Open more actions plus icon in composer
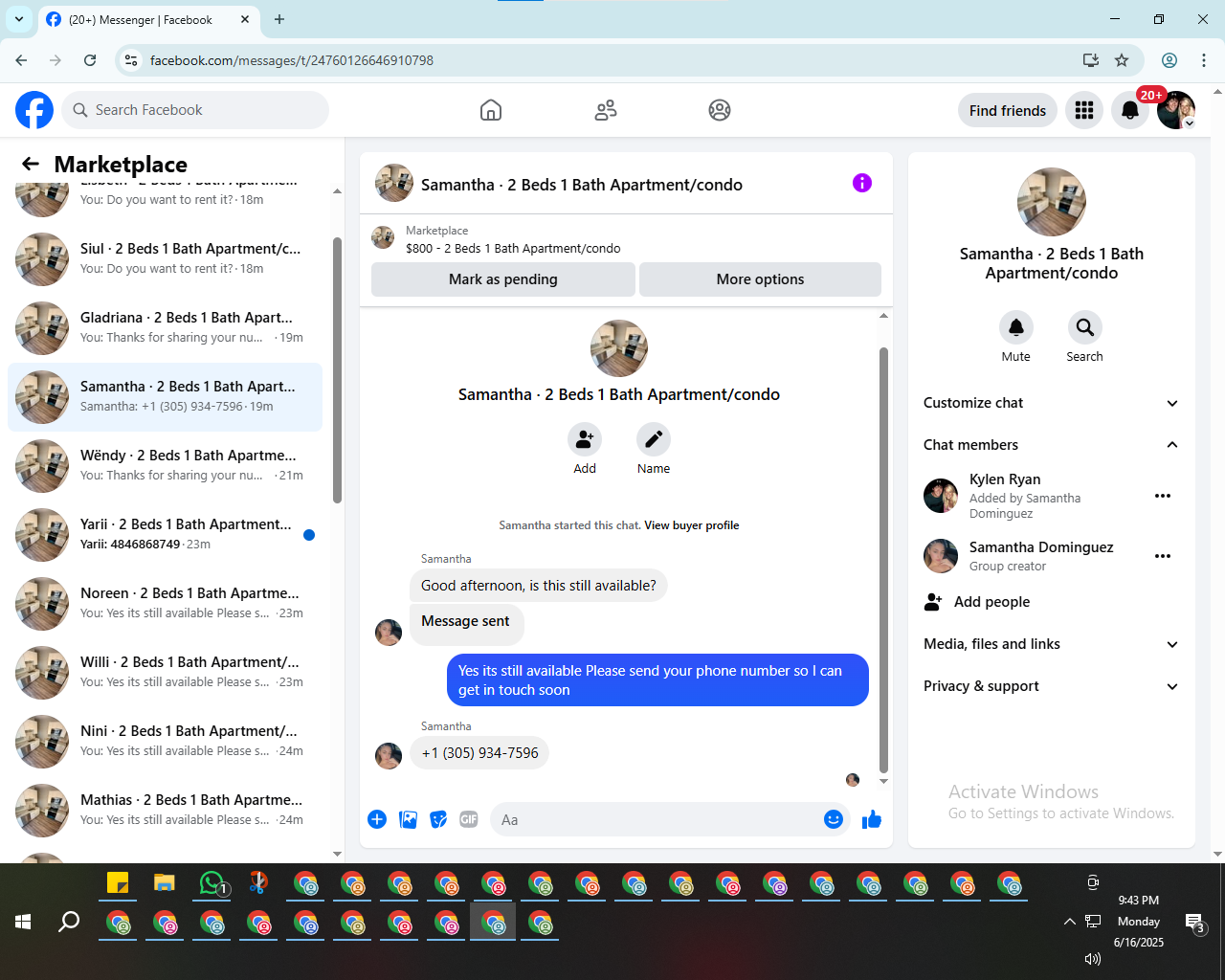 tap(377, 819)
